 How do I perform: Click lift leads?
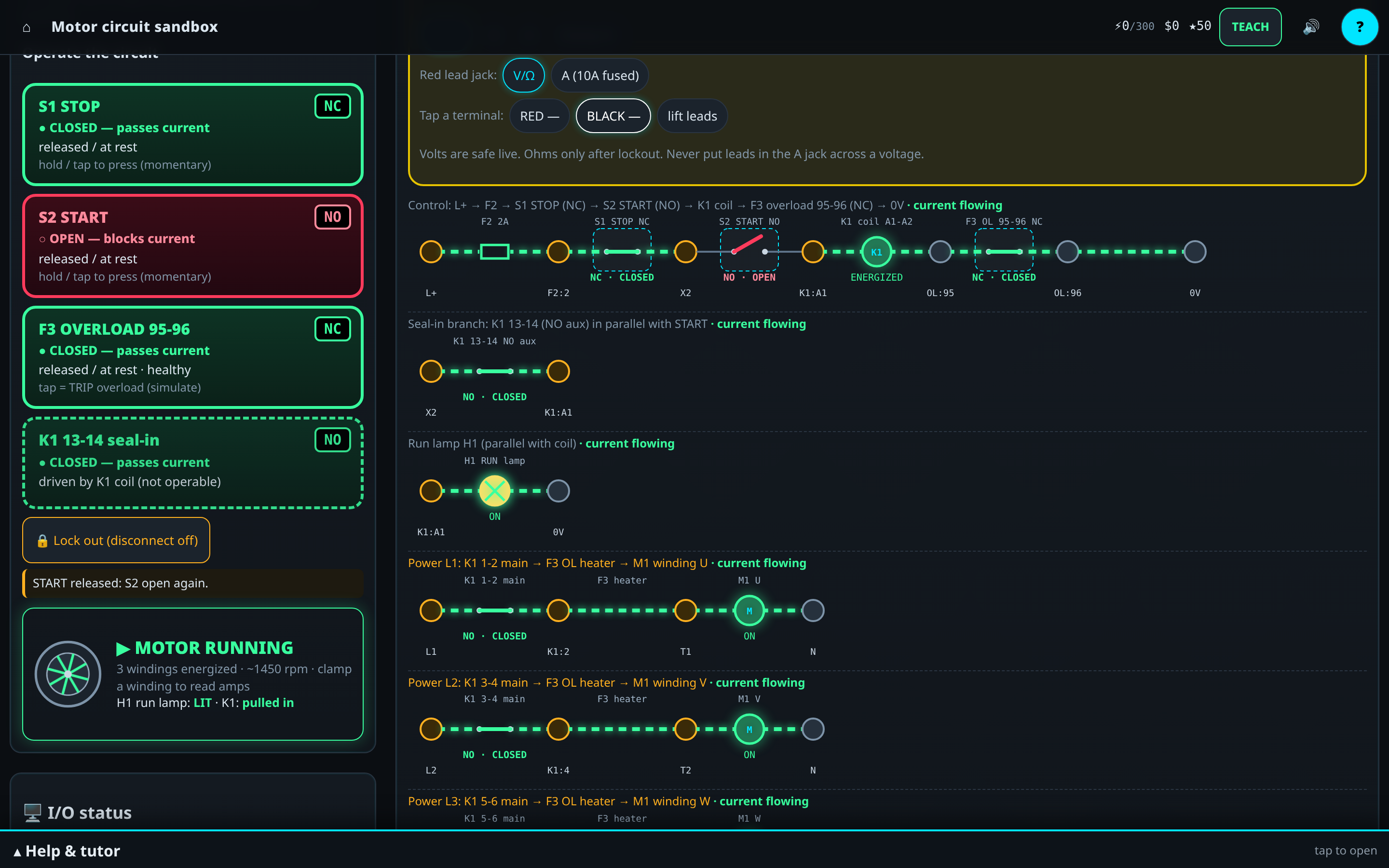(x=692, y=116)
